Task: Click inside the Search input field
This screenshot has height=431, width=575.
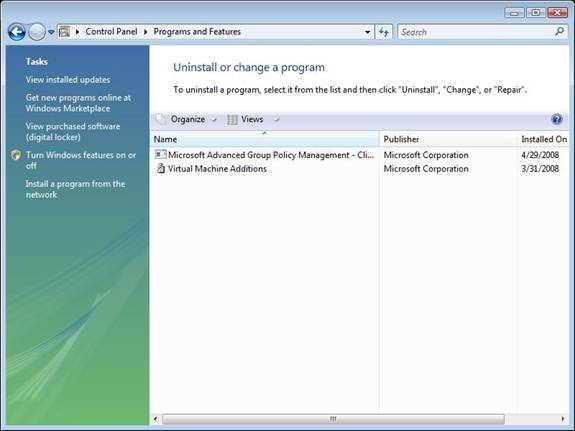Action: pos(476,32)
